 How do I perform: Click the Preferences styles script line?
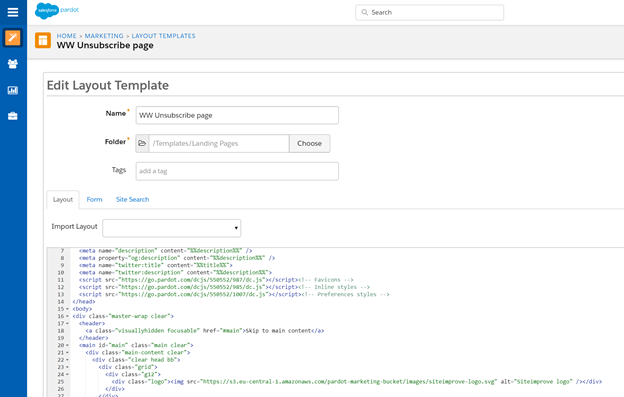click(x=234, y=294)
